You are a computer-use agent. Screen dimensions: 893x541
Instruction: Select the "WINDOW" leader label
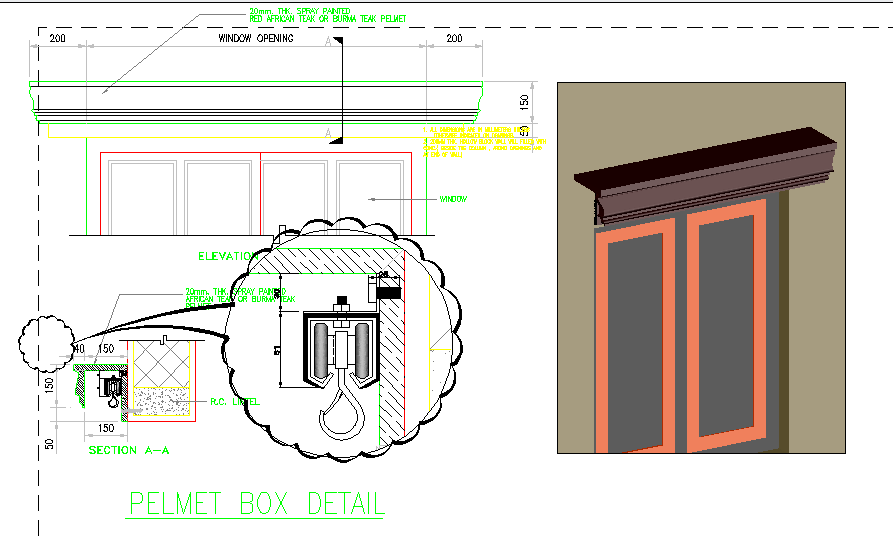pyautogui.click(x=453, y=199)
